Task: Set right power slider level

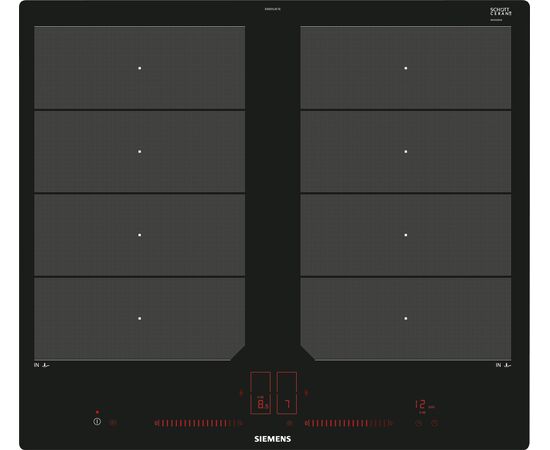Action: (x=349, y=423)
